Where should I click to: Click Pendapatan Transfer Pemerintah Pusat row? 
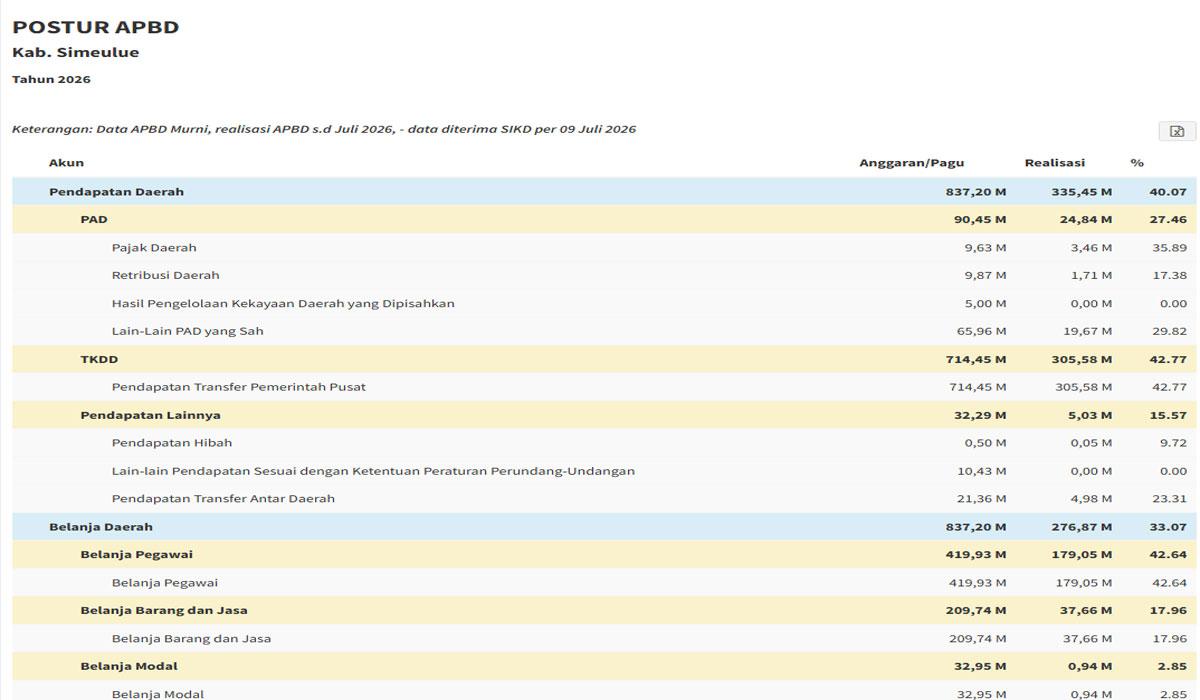click(605, 387)
